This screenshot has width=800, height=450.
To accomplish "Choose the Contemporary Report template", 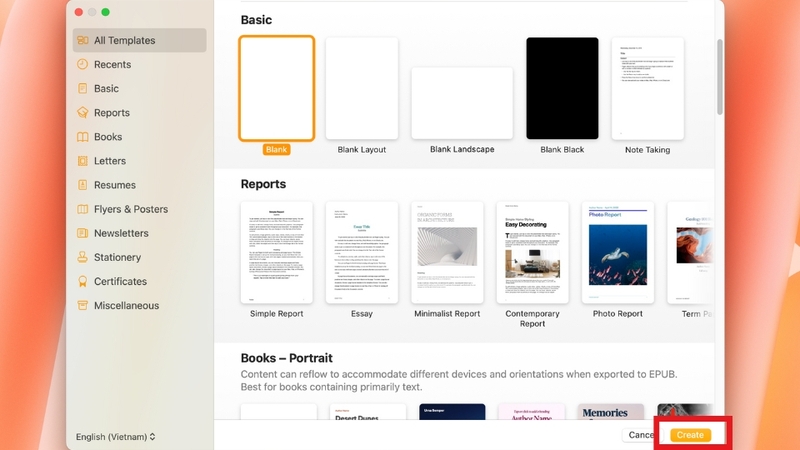I will pos(532,253).
